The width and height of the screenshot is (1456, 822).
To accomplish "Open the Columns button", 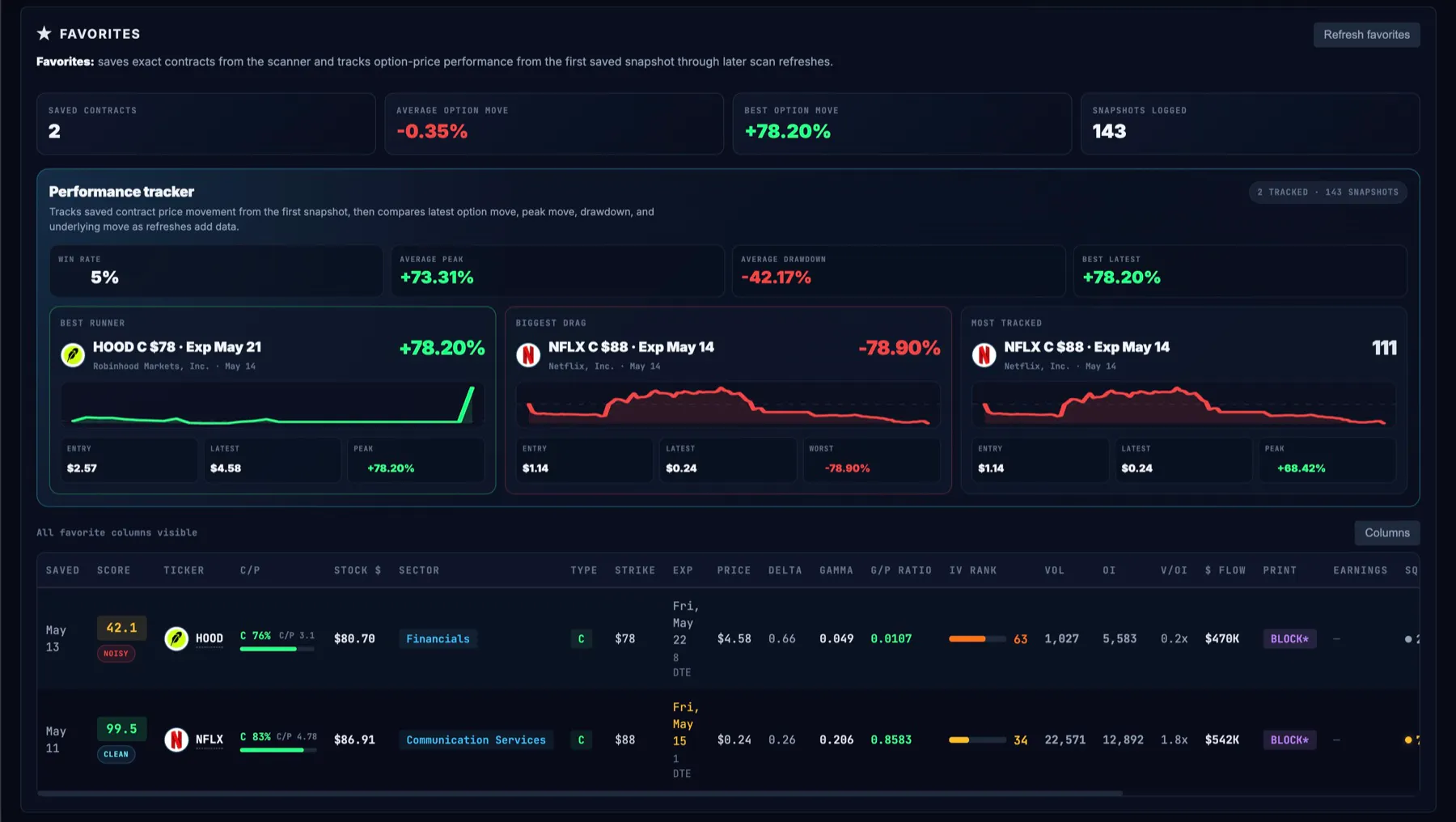I will pyautogui.click(x=1386, y=532).
